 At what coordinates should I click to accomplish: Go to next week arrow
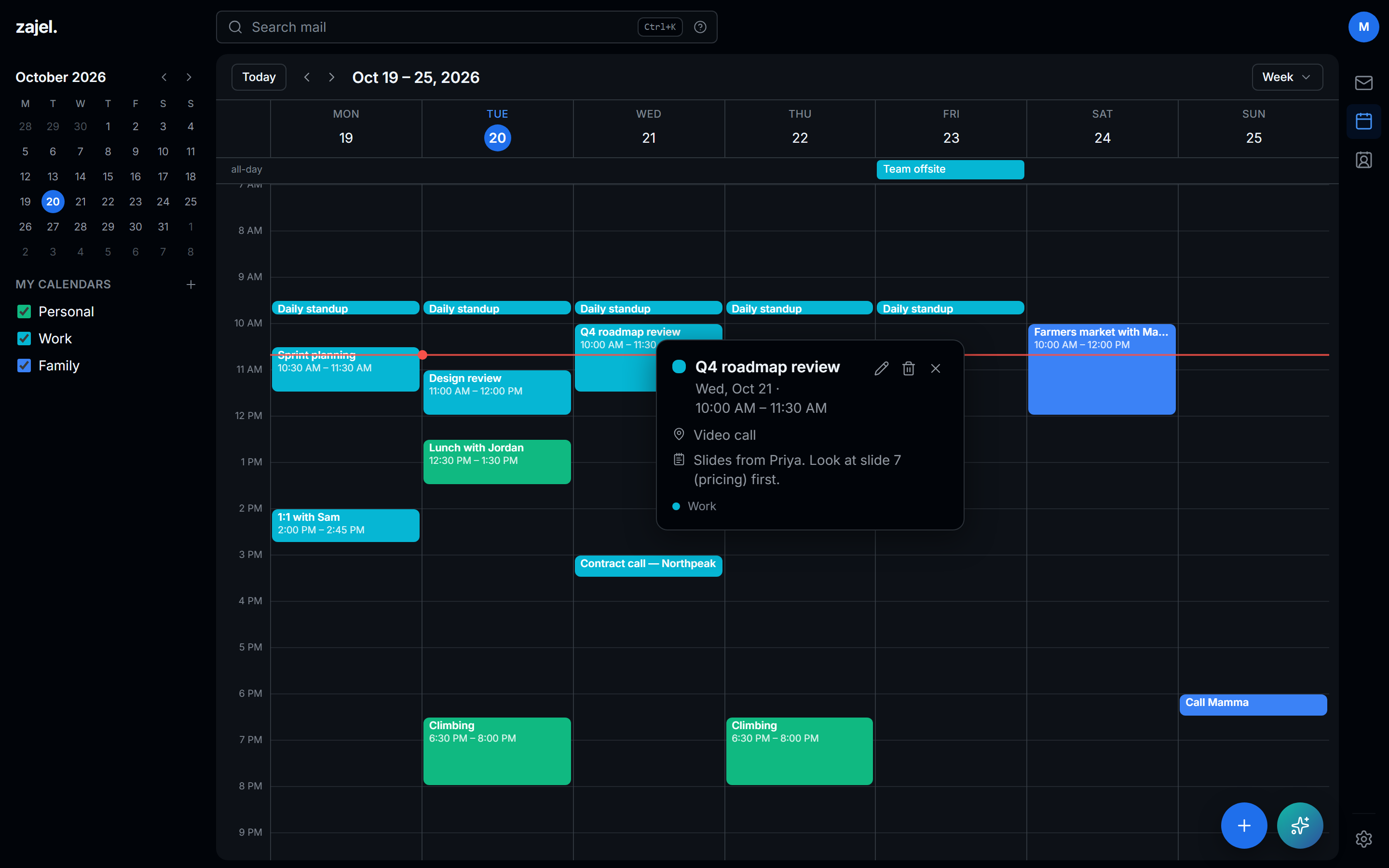pyautogui.click(x=331, y=77)
